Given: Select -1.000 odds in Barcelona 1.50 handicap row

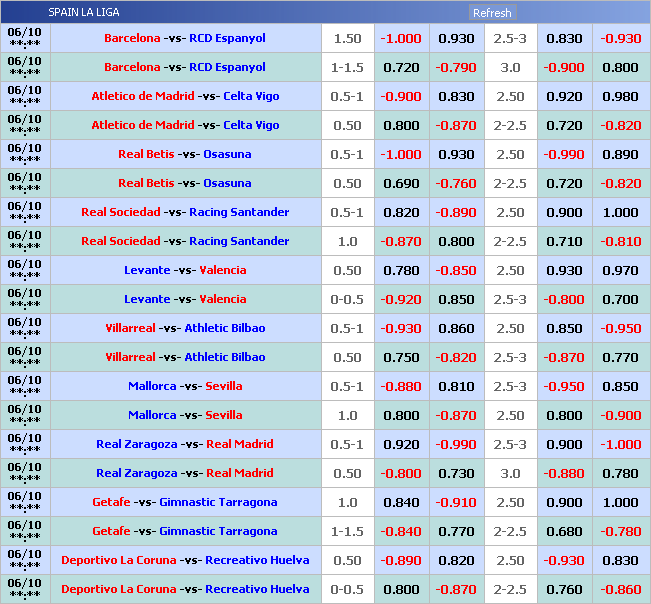Looking at the screenshot, I should point(400,38).
